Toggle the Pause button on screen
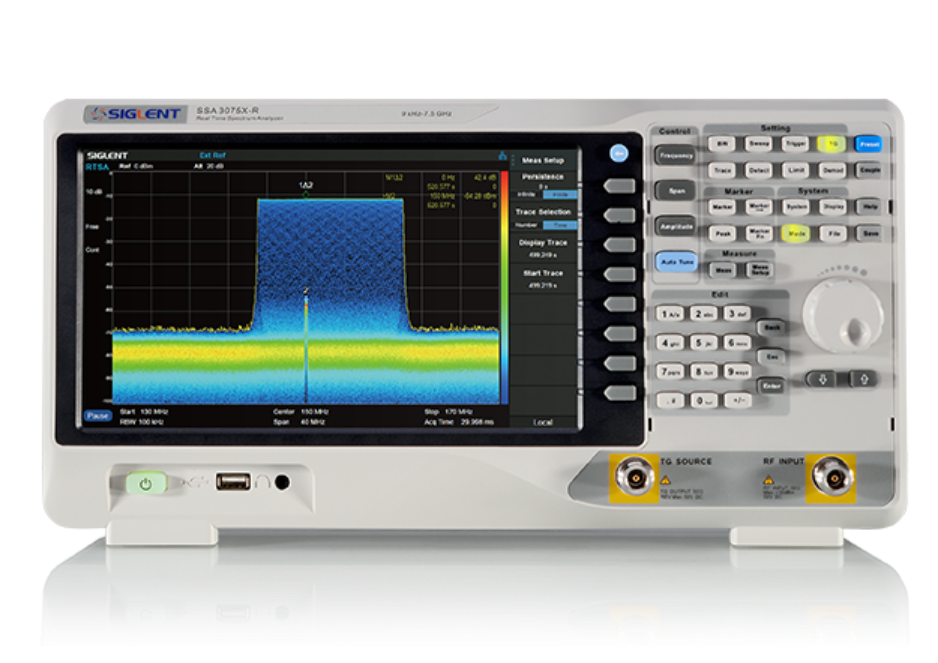Screen dimensions: 938x663 click(97, 415)
